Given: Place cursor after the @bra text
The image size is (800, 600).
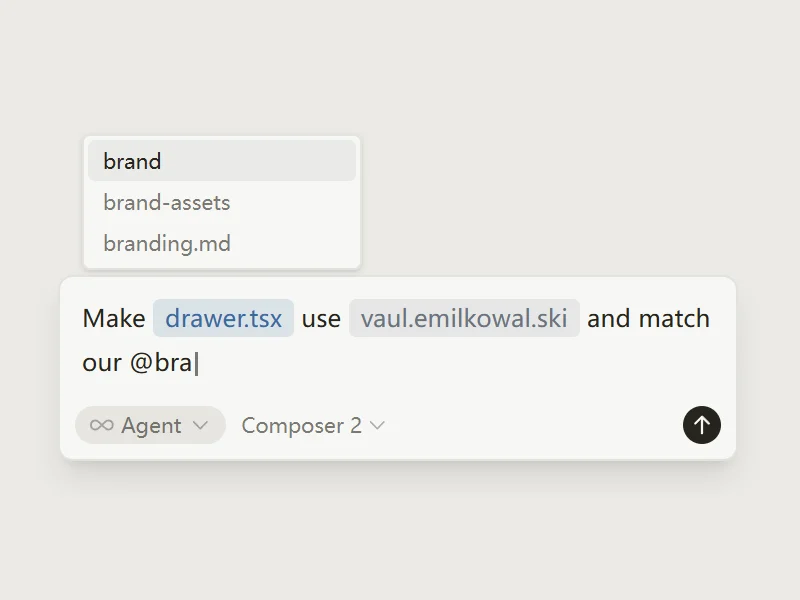Looking at the screenshot, I should (196, 363).
